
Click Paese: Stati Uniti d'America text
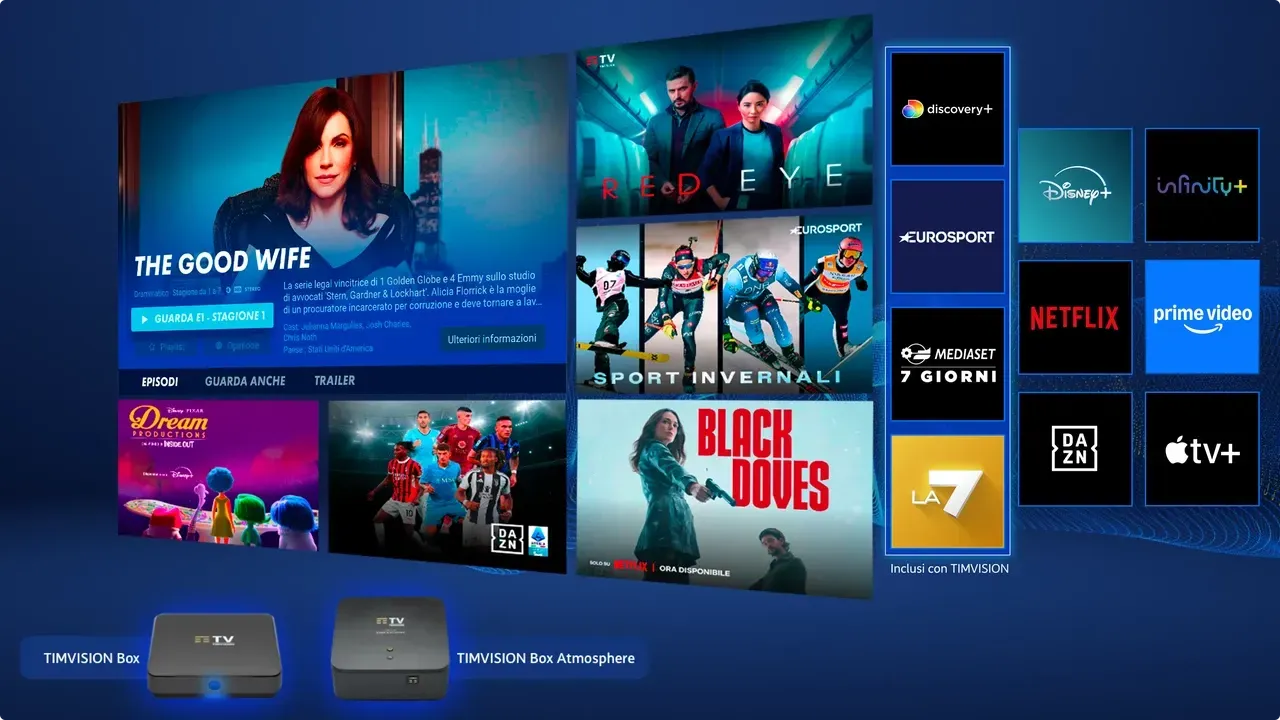pos(326,349)
